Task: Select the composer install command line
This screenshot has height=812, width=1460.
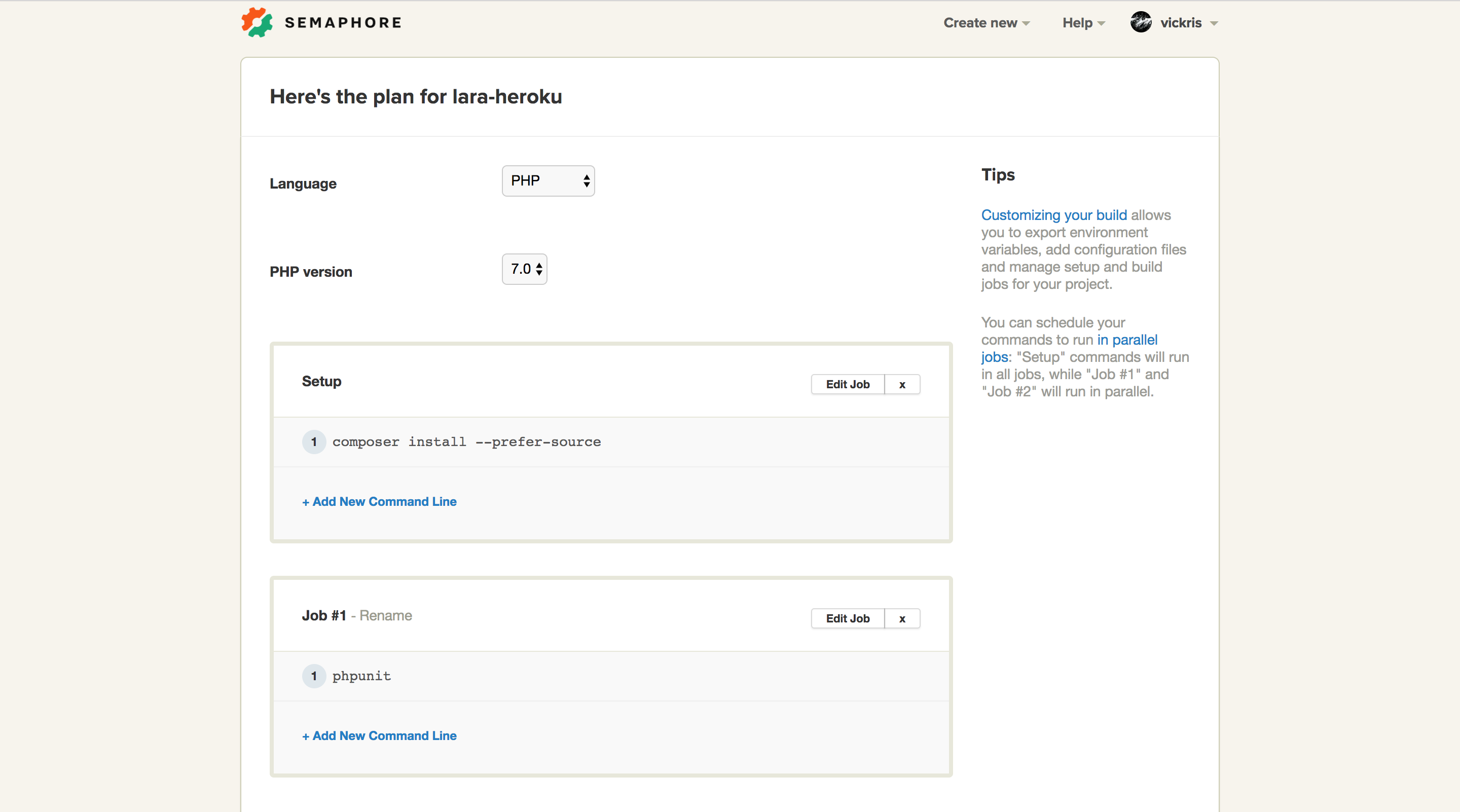Action: click(466, 442)
